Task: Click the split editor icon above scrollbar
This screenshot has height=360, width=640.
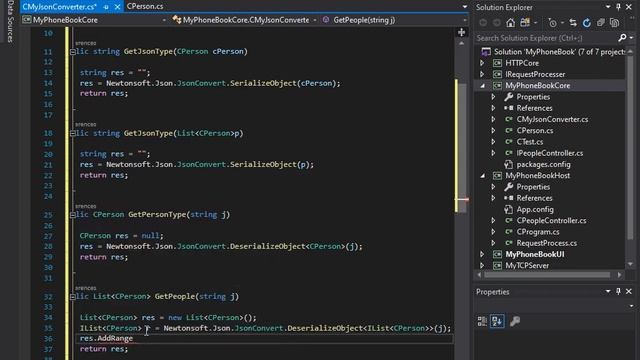Action: [x=461, y=32]
